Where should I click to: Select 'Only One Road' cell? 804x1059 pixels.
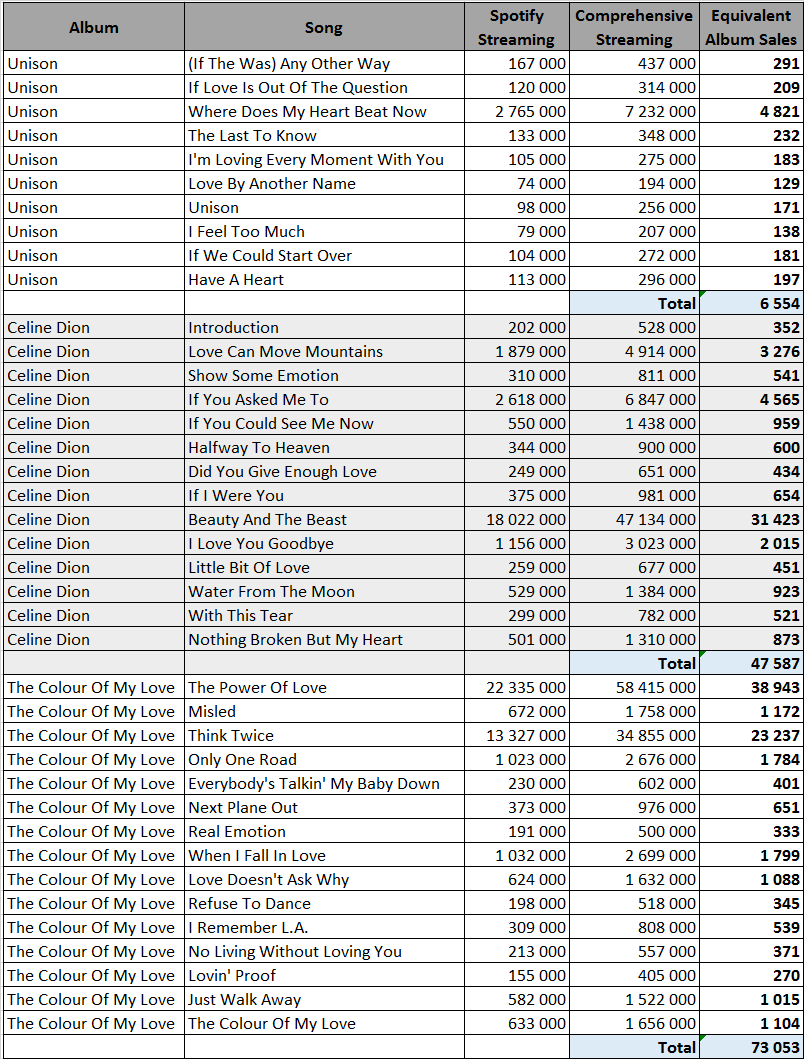[324, 759]
